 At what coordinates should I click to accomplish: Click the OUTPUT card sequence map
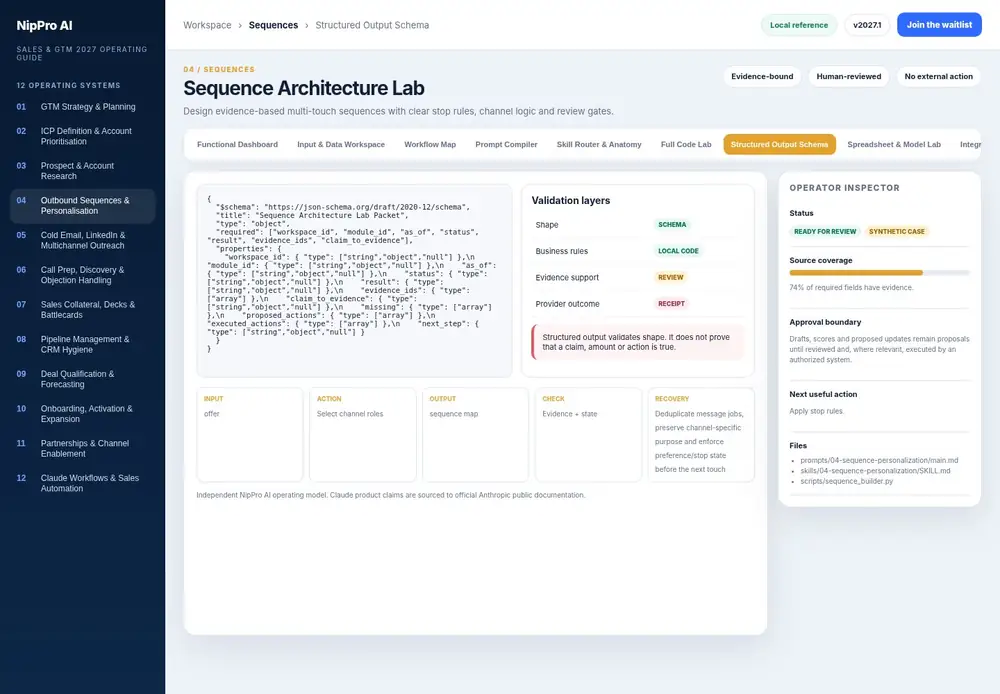point(475,435)
